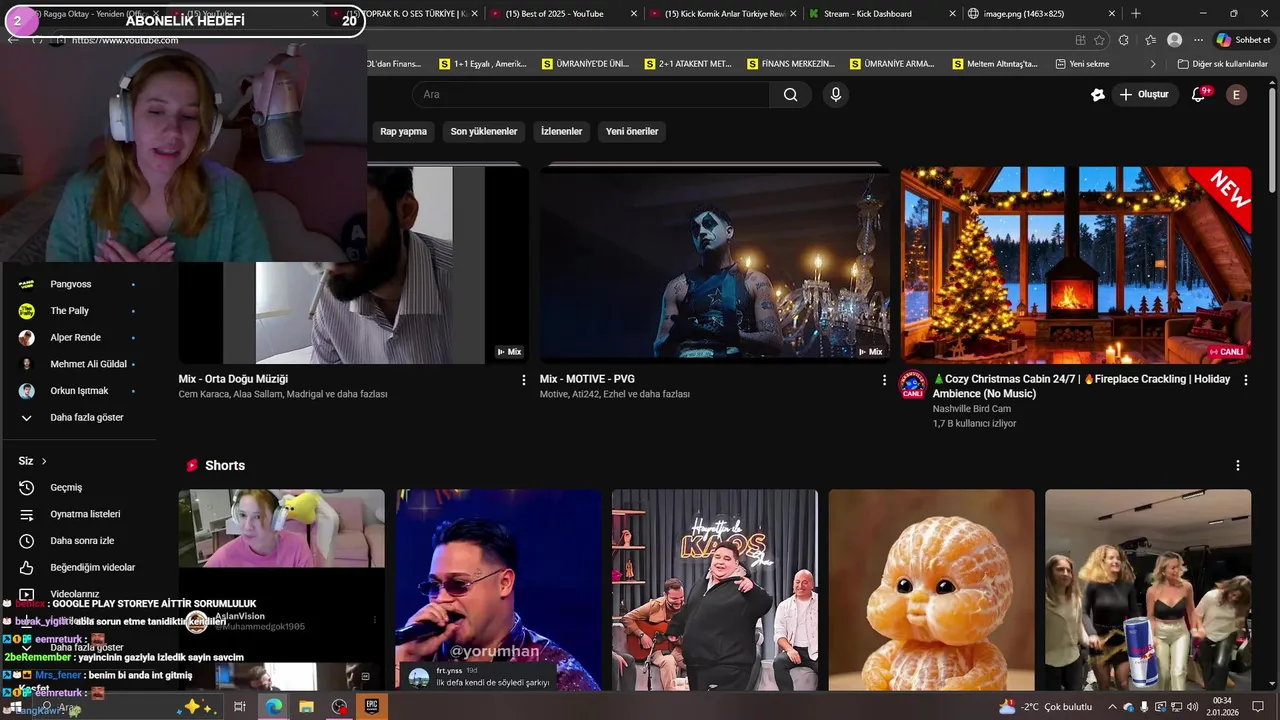Open Yeni sekme bookmark
Screen dimensions: 1280x720
click(1082, 64)
